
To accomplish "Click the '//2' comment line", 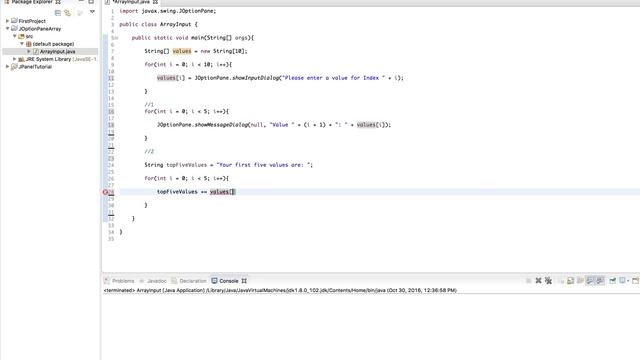I will [x=149, y=151].
